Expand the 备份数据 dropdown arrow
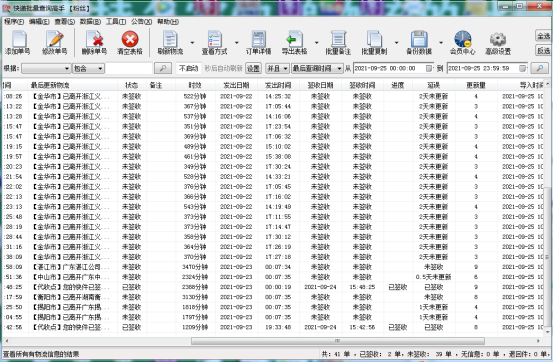The width and height of the screenshot is (553, 363). coord(441,43)
